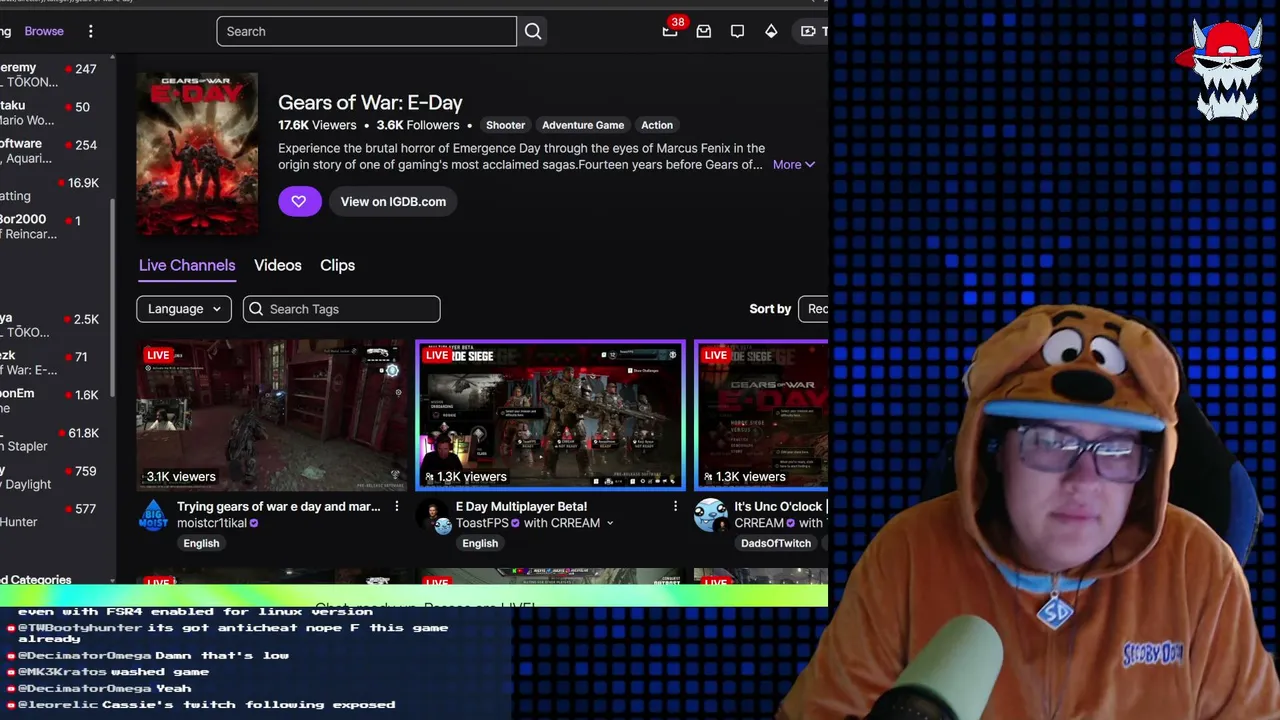Click inside the top Search field

[x=366, y=31]
